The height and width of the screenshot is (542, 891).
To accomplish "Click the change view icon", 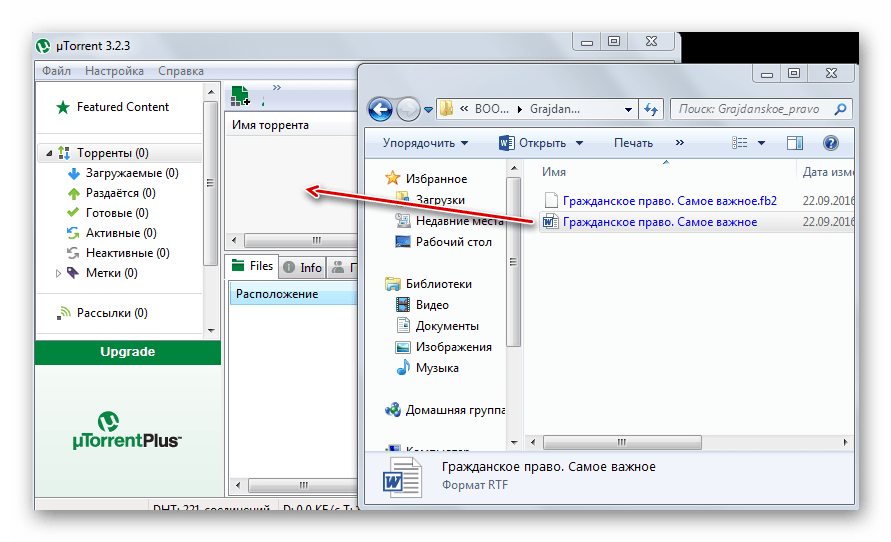I will click(739, 143).
